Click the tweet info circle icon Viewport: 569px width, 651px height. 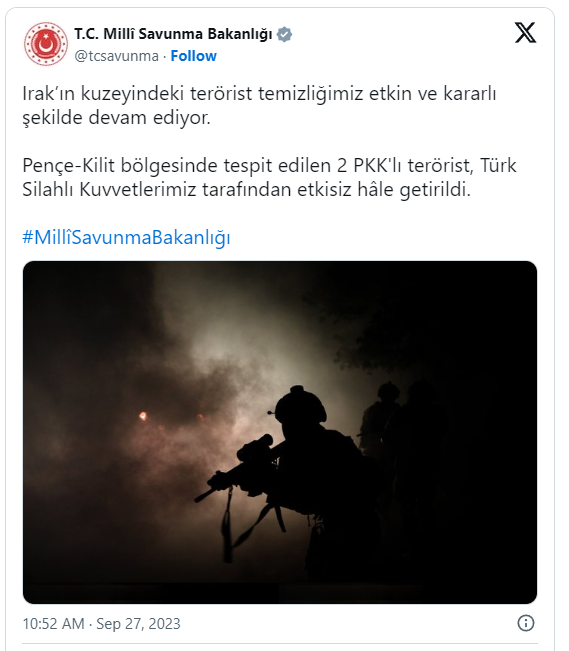click(x=526, y=623)
